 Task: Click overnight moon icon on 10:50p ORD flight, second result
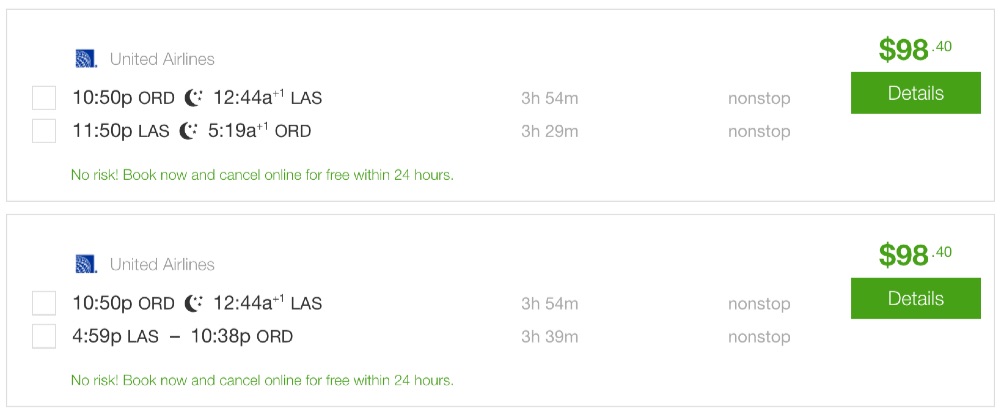point(194,303)
